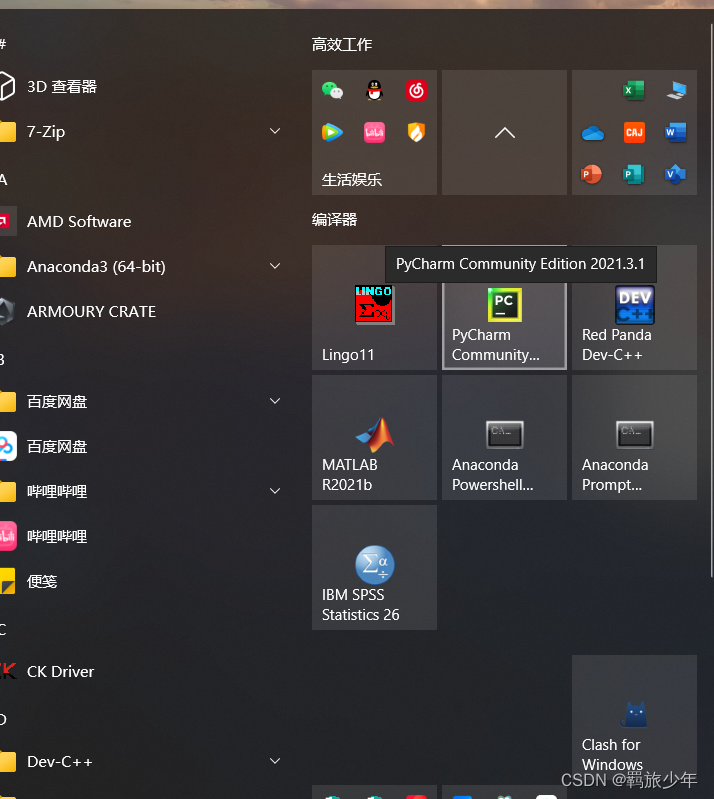Screen dimensions: 714x799
Task: Launch Publisher from the office folder tile
Action: [633, 174]
